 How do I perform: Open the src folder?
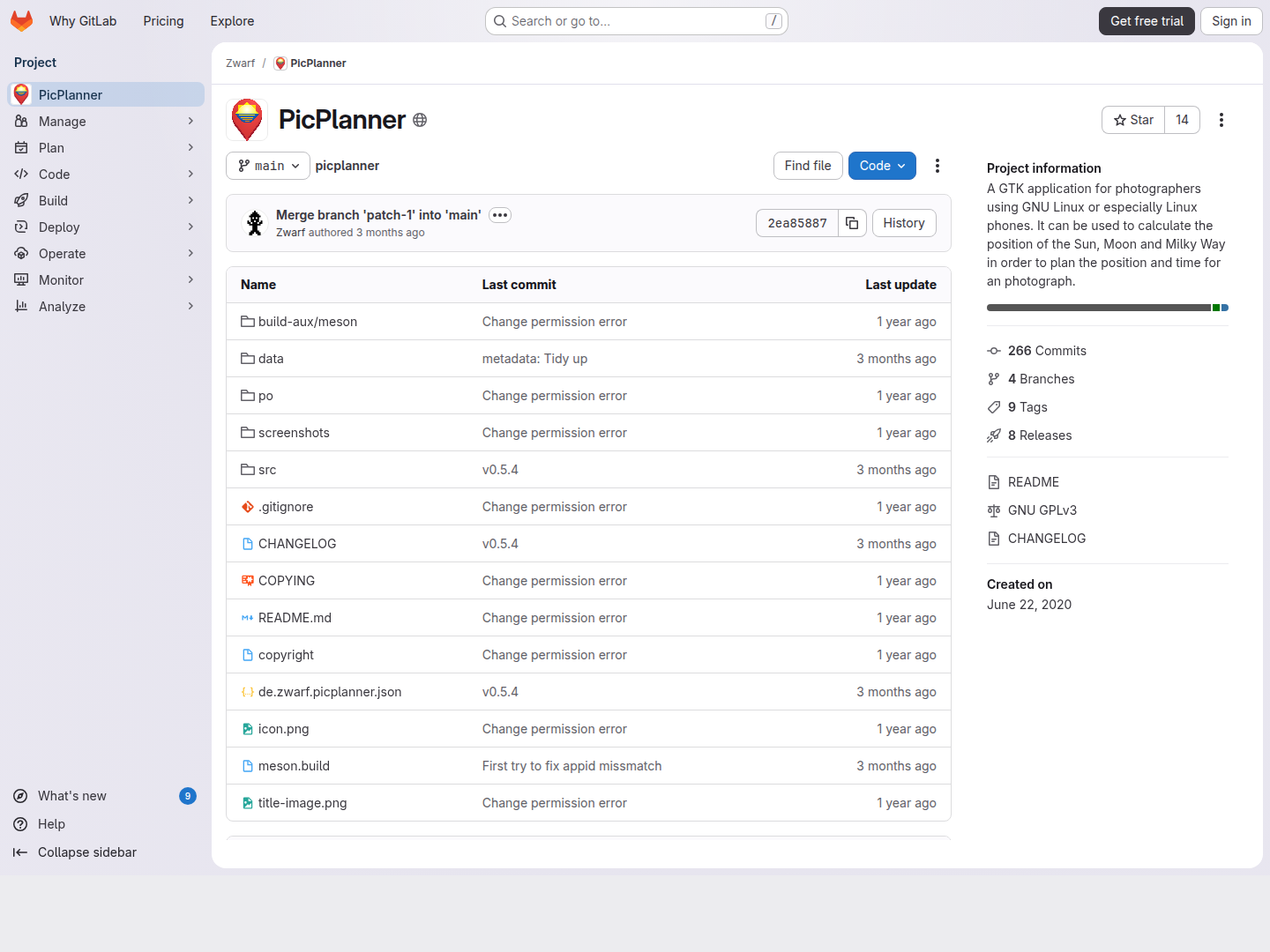tap(267, 470)
